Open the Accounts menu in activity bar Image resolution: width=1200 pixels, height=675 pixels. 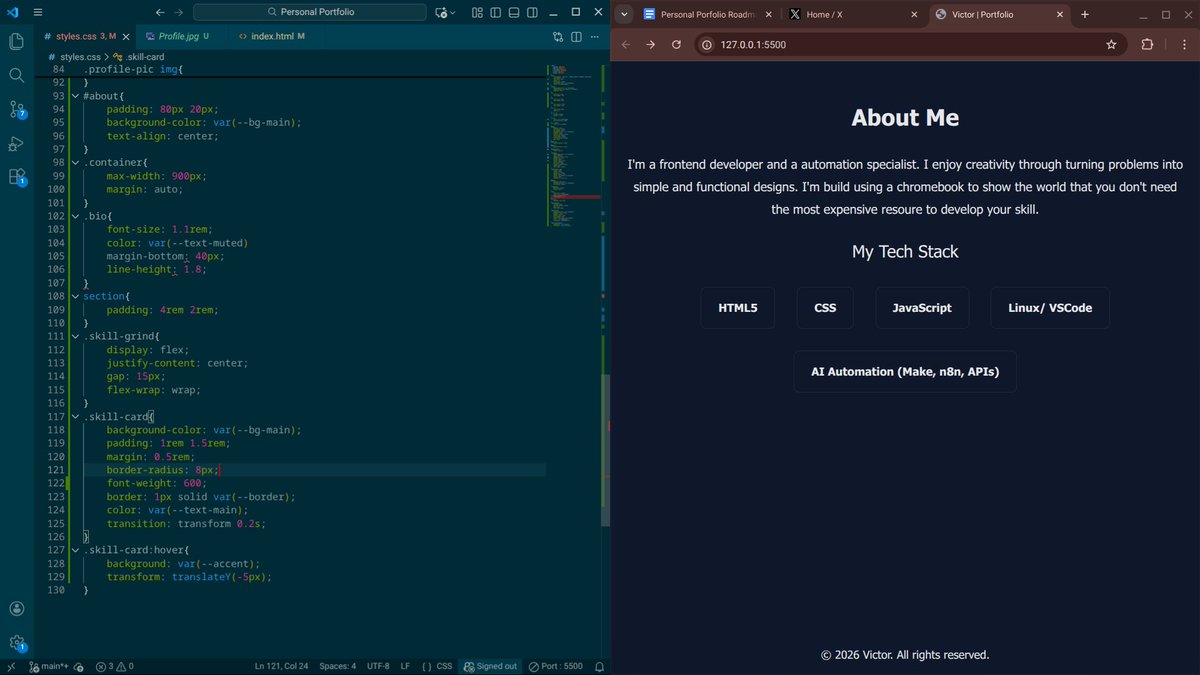pyautogui.click(x=16, y=608)
